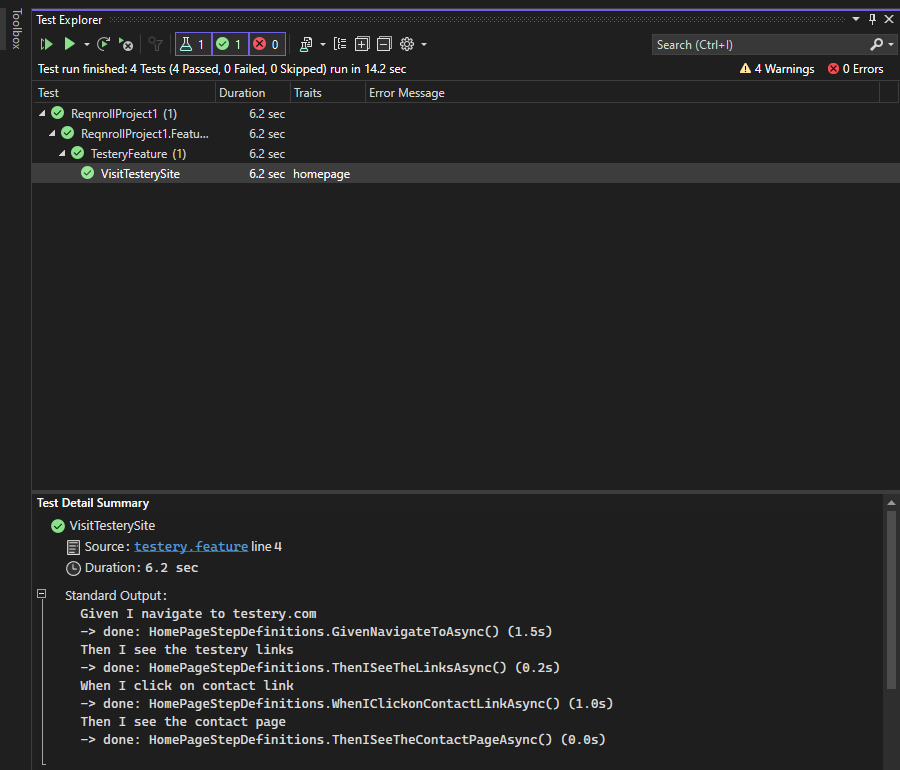Toggle the Test Explorer pin
Viewport: 900px width, 770px height.
click(873, 19)
